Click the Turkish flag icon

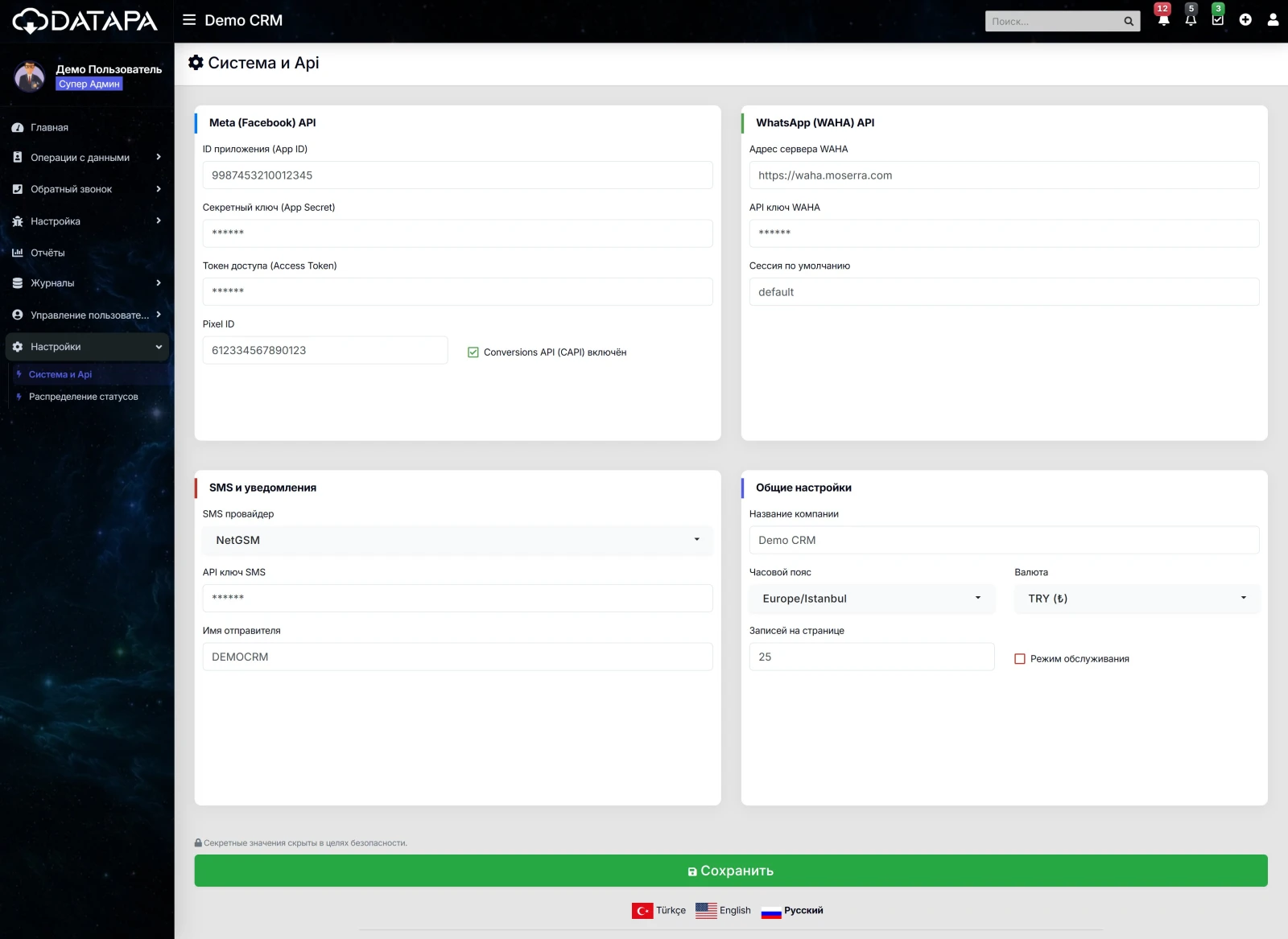642,911
